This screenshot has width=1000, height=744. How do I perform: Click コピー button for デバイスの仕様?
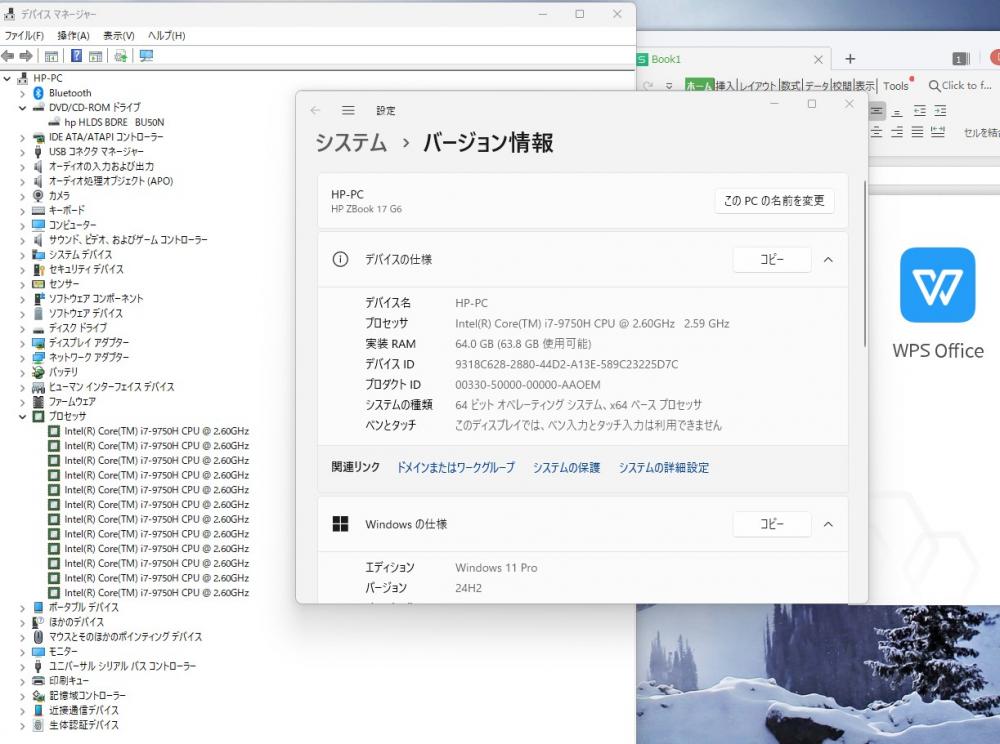[772, 259]
